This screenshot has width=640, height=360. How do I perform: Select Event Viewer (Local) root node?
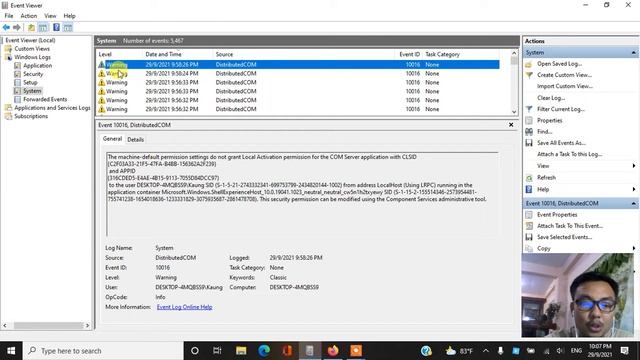click(x=30, y=40)
